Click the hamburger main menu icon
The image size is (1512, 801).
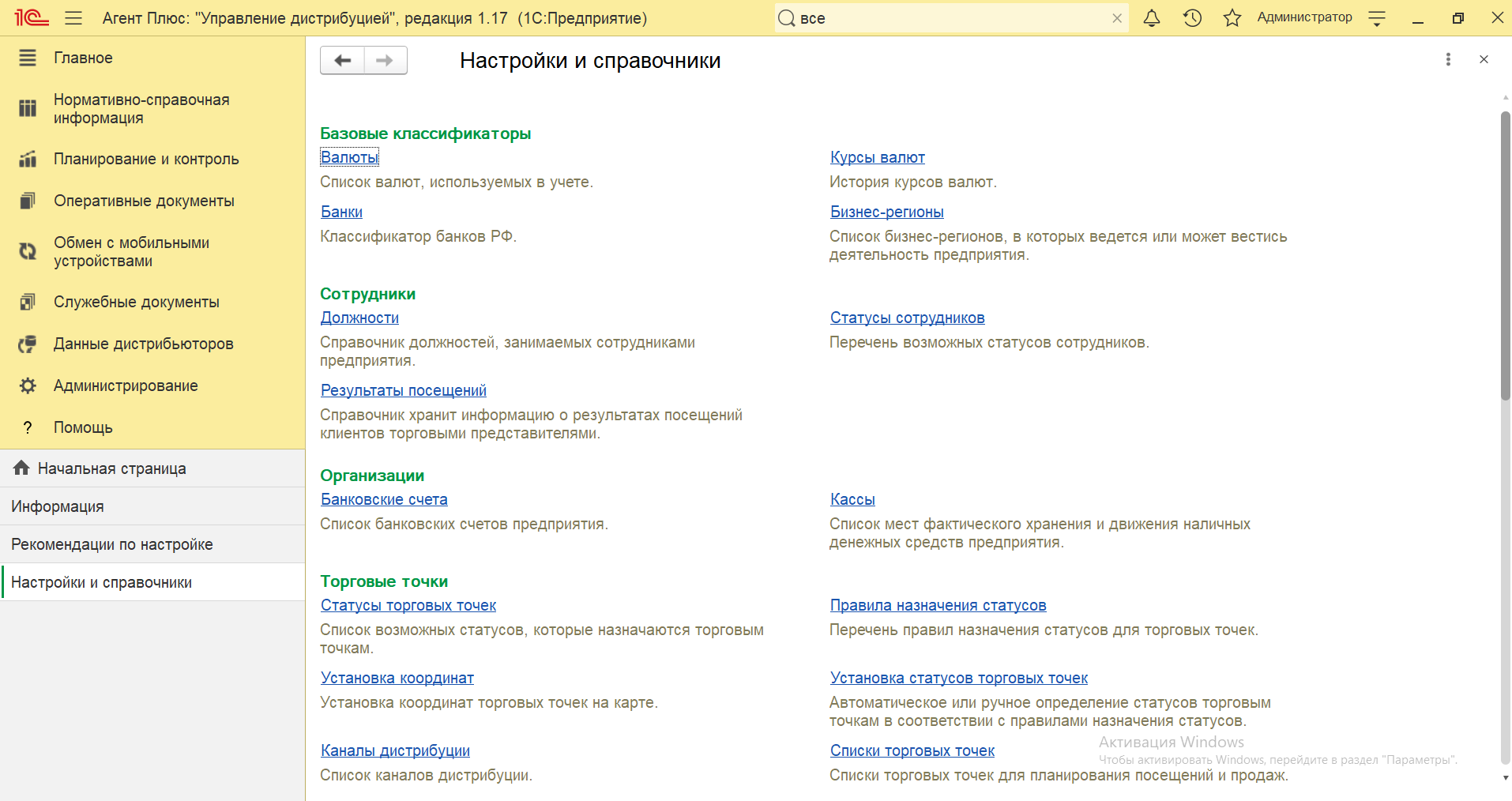[x=73, y=18]
